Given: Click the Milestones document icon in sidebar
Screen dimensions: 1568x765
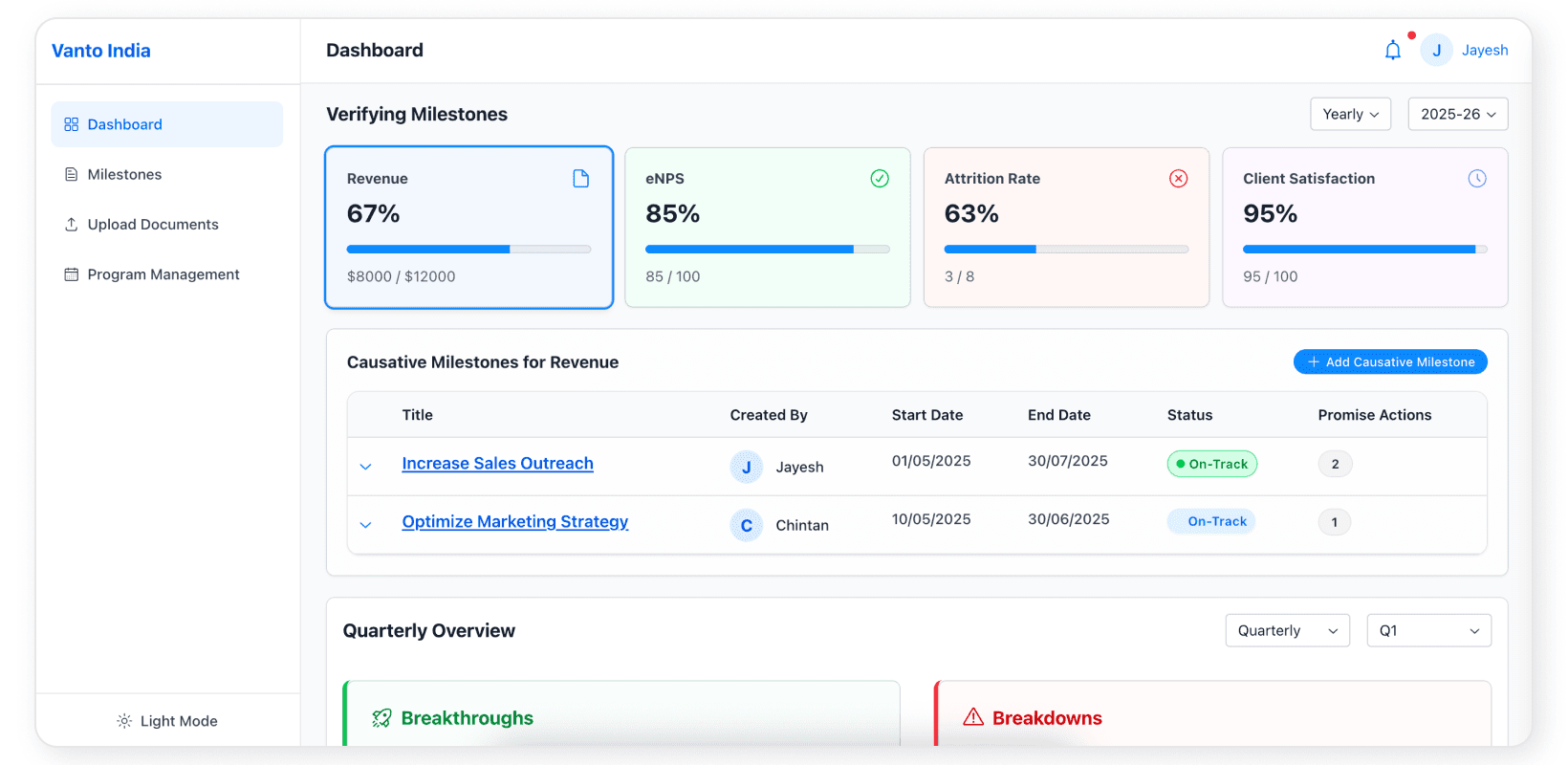Looking at the screenshot, I should click(71, 174).
